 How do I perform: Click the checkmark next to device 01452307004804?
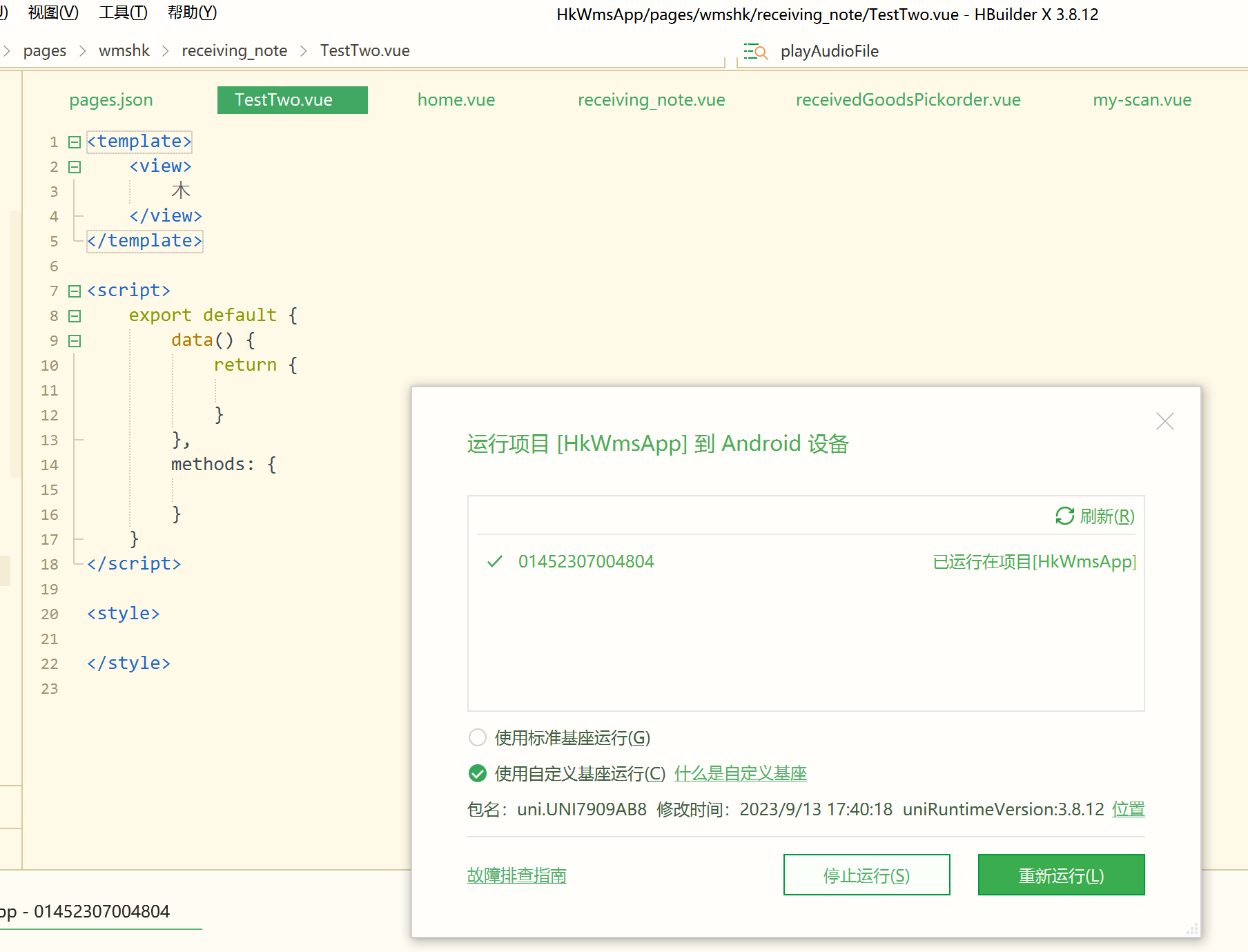(x=495, y=561)
